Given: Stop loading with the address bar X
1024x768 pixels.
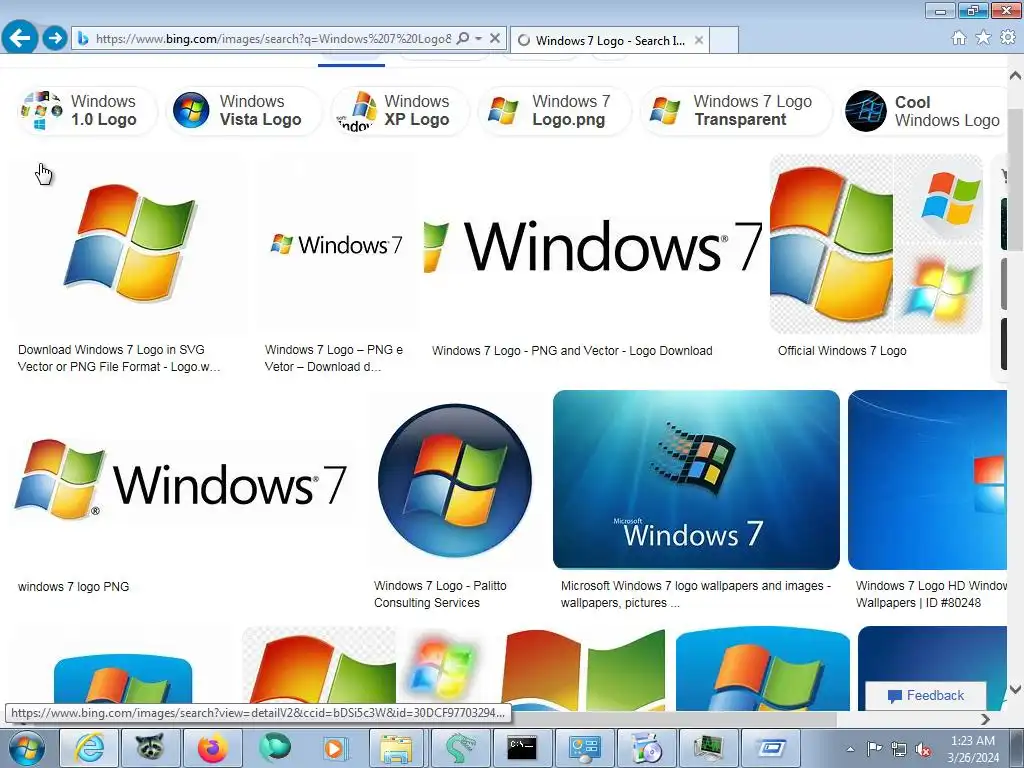Looking at the screenshot, I should pos(495,39).
